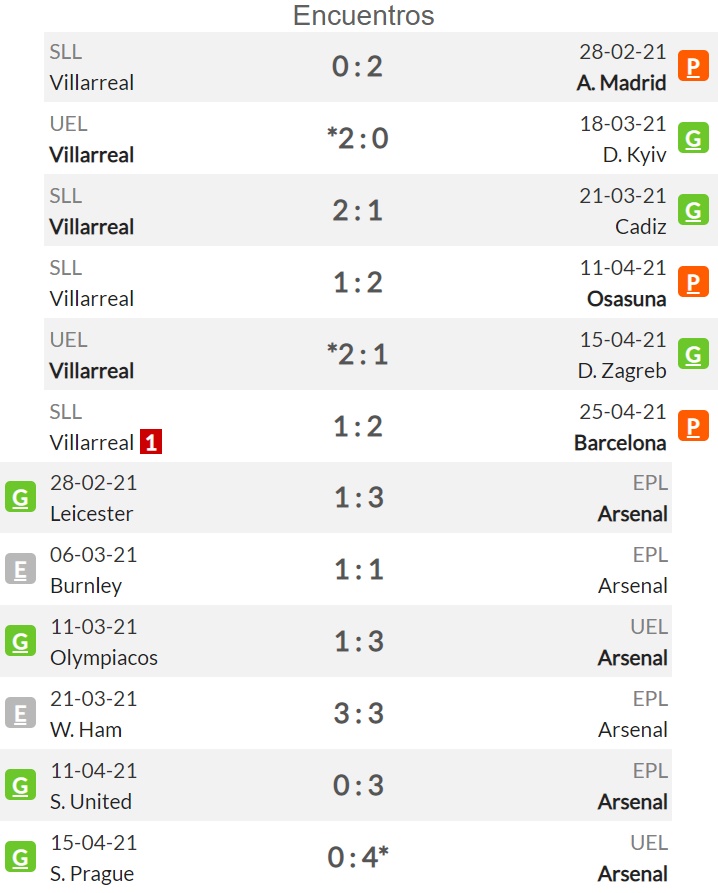
Task: Open the *2:1 Villarreal vs D. Zagreb score
Action: click(358, 354)
